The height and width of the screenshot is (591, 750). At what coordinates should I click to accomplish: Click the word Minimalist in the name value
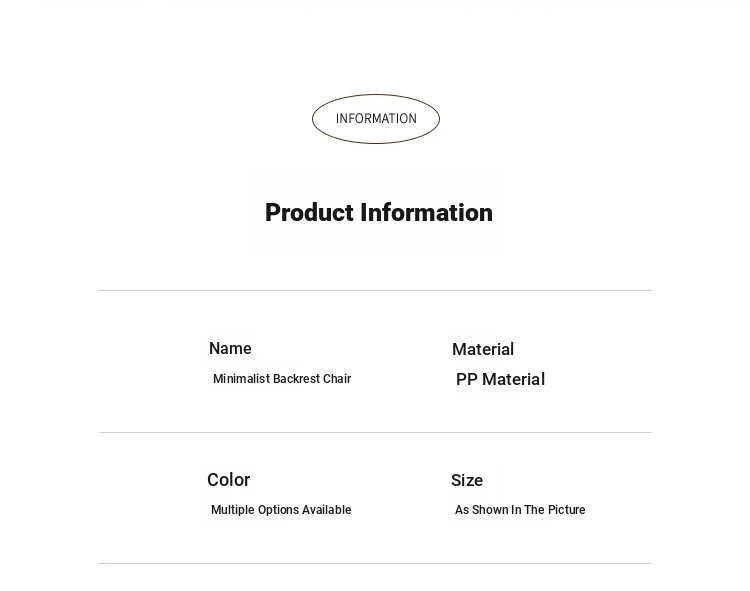point(241,380)
